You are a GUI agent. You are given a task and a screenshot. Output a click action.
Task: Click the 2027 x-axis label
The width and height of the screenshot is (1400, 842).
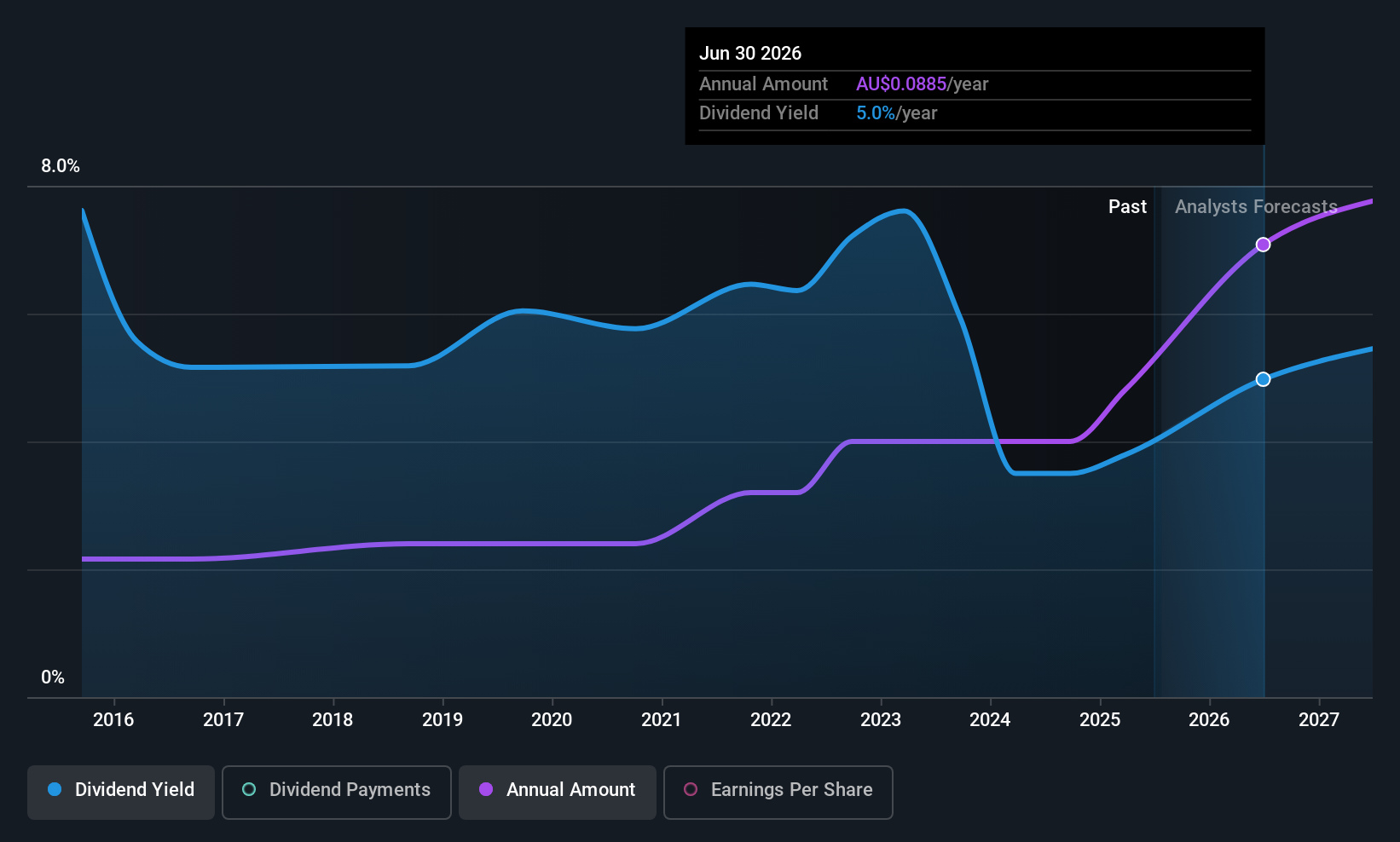pos(1319,719)
